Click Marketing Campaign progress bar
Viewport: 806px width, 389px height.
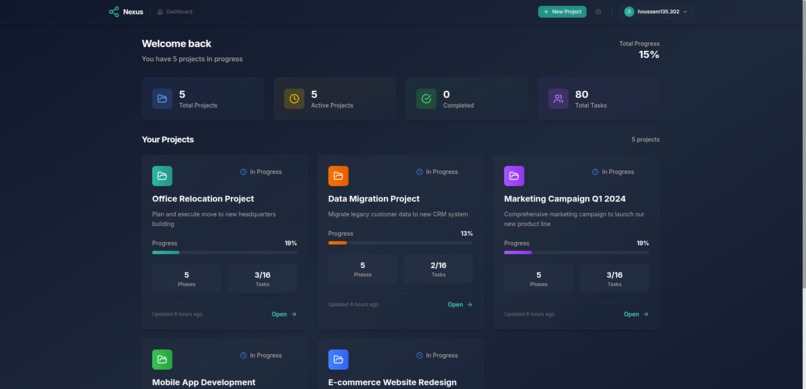click(x=576, y=252)
